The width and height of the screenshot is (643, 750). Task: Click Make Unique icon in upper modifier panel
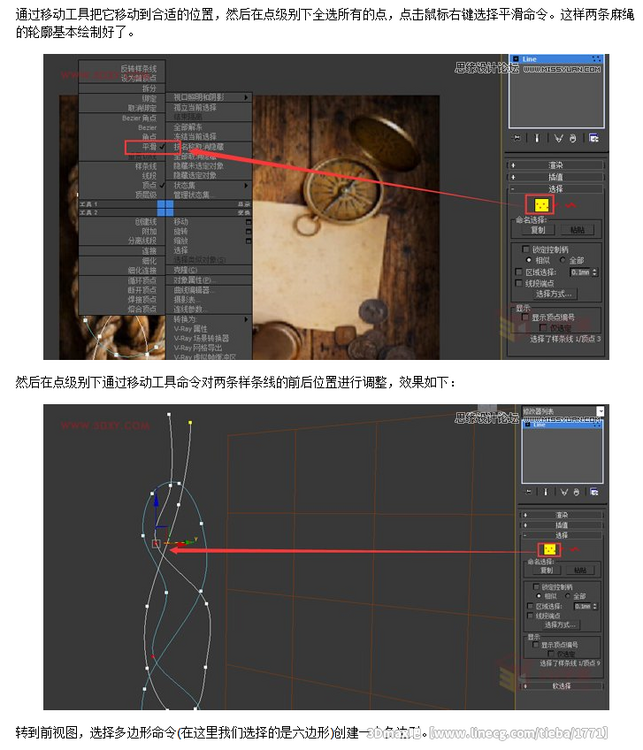click(558, 138)
